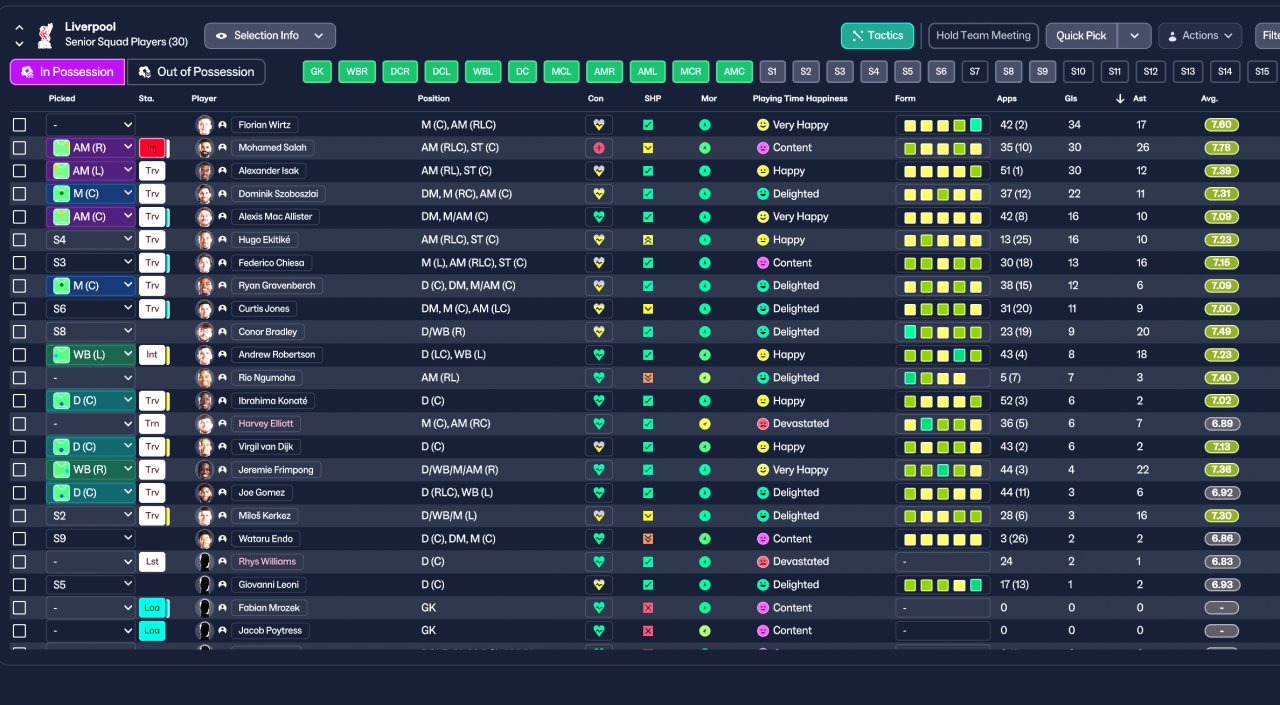Select the S5 substitute slot

907,72
